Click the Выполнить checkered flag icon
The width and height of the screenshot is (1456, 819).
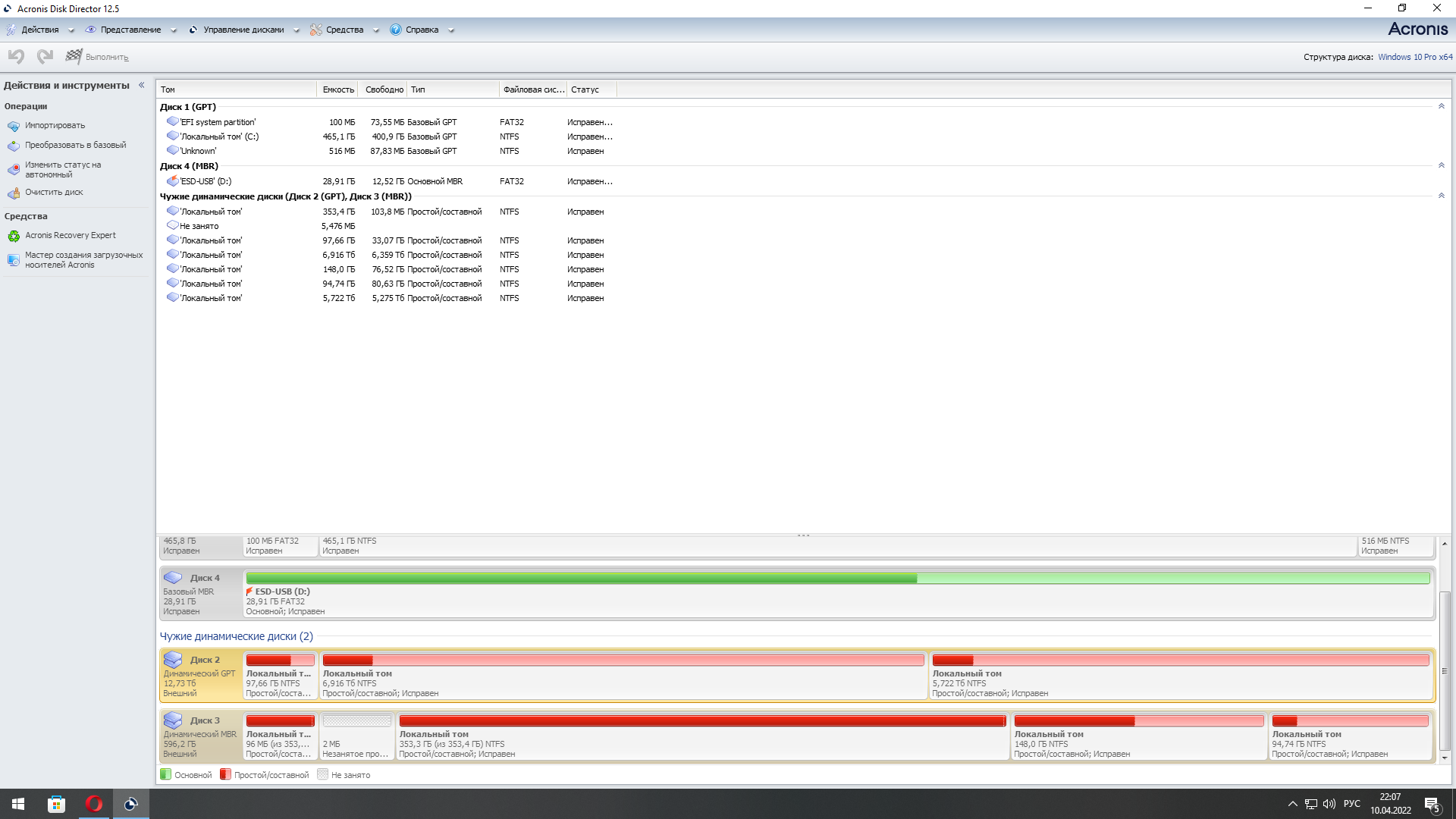tap(74, 57)
